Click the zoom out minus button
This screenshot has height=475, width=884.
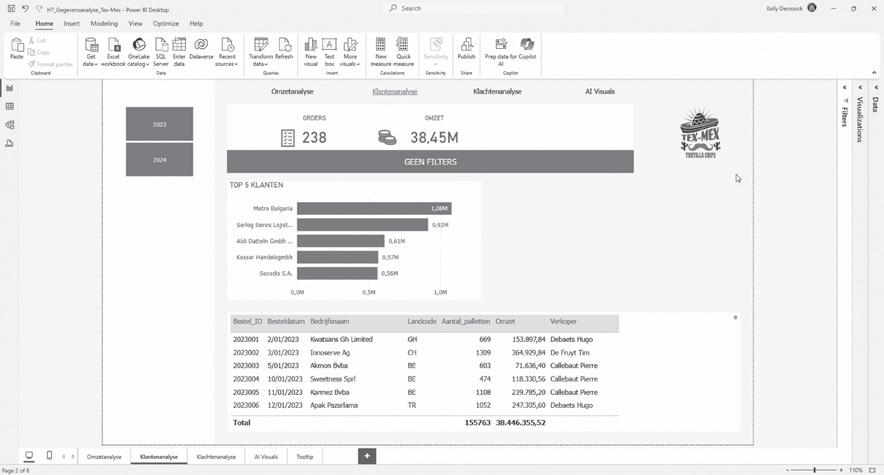(787, 470)
